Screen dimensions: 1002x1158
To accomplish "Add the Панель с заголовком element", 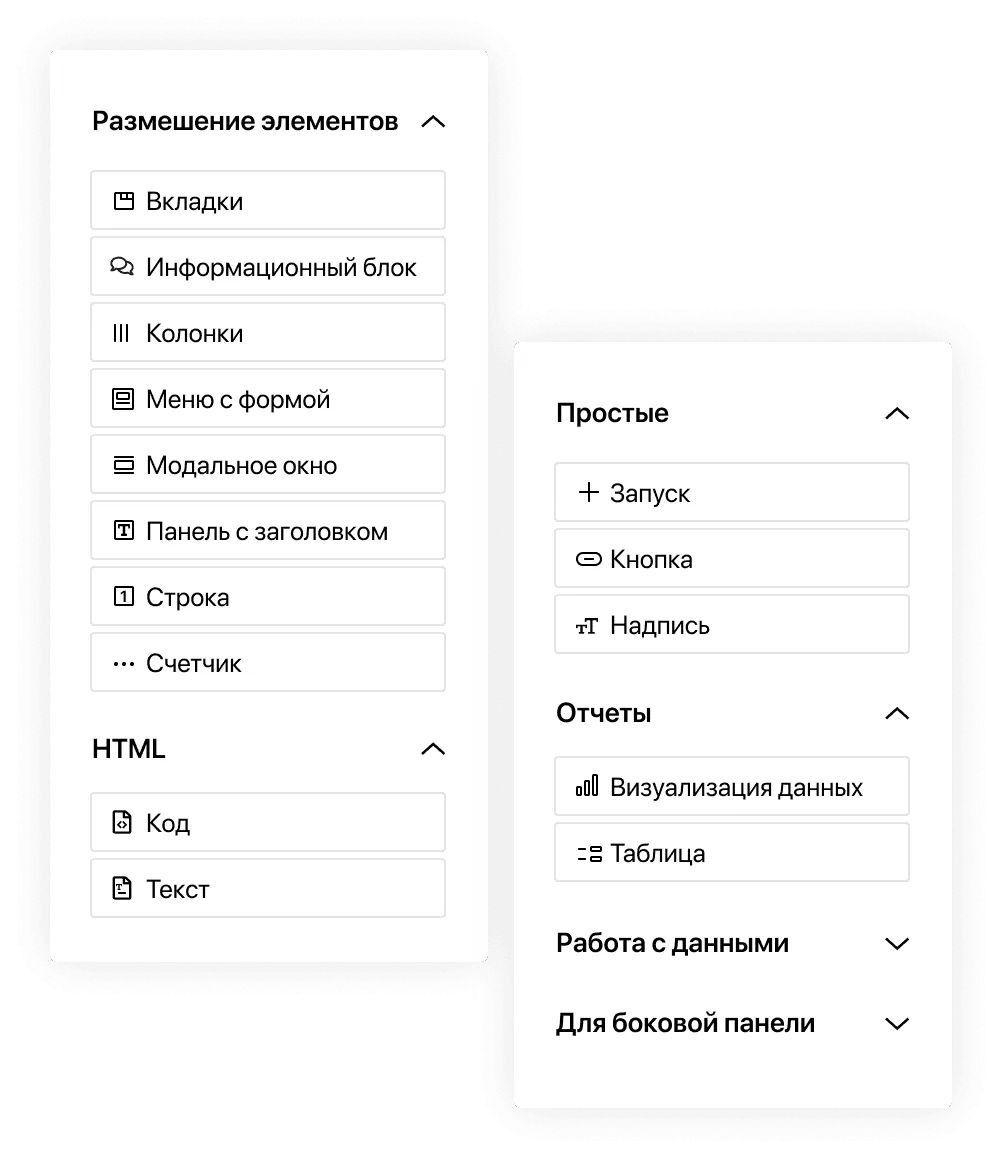I will [x=267, y=530].
